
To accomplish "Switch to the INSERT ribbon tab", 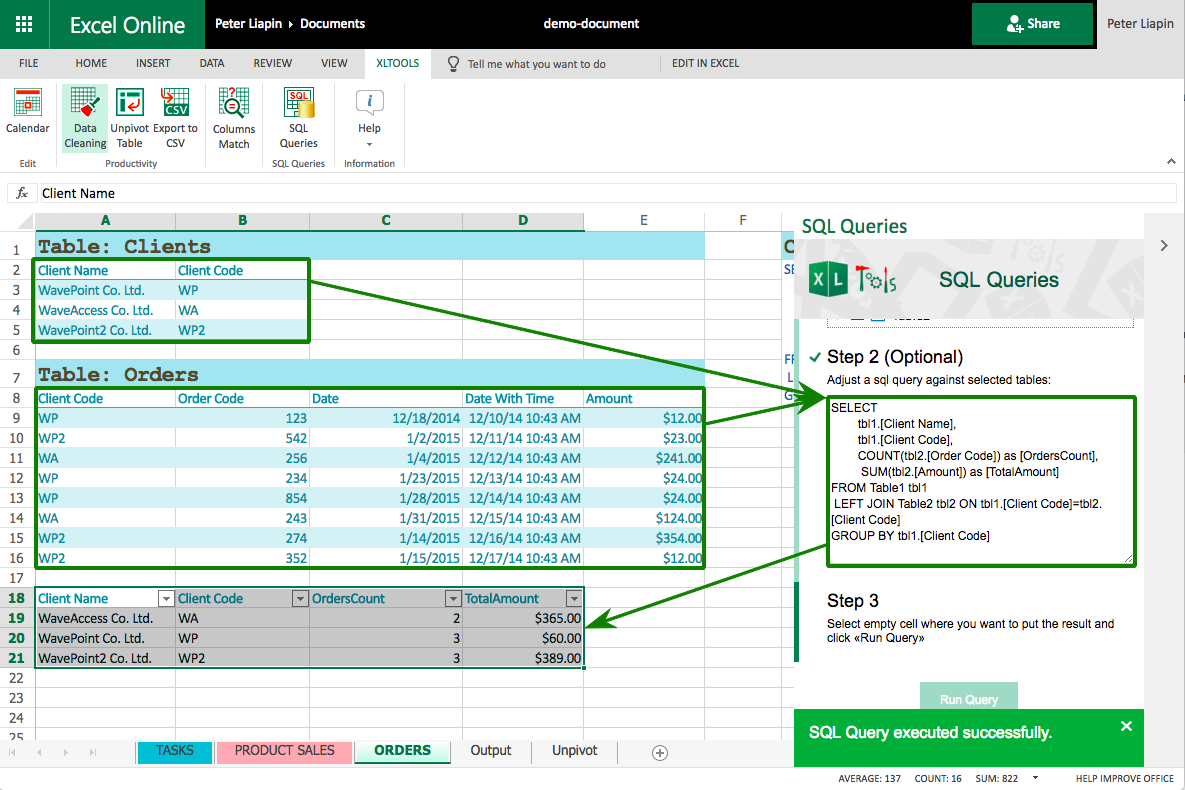I will (153, 64).
